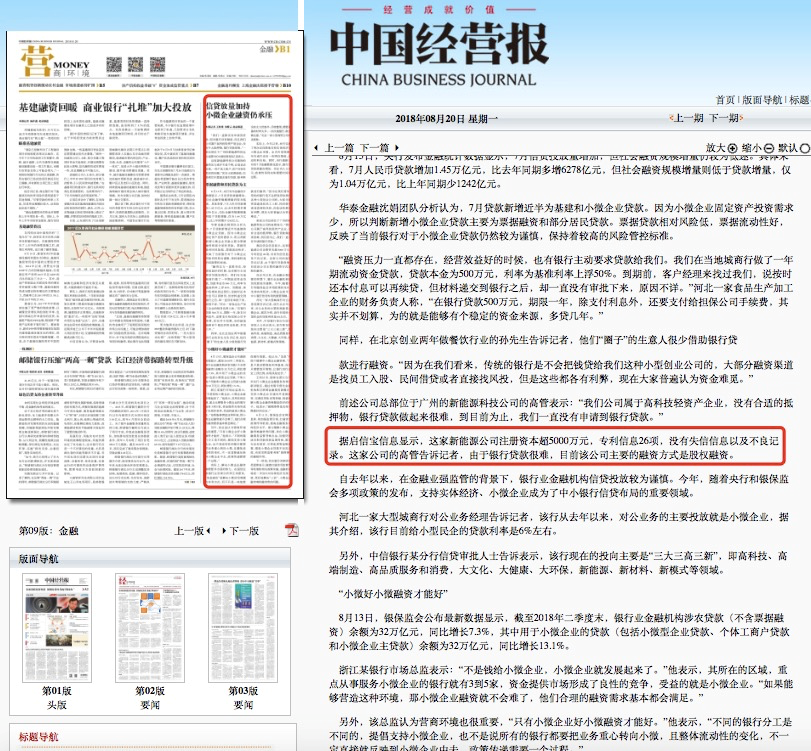Open the next issue via 下一期
Viewport: 811px width, 751px height.
coord(726,118)
